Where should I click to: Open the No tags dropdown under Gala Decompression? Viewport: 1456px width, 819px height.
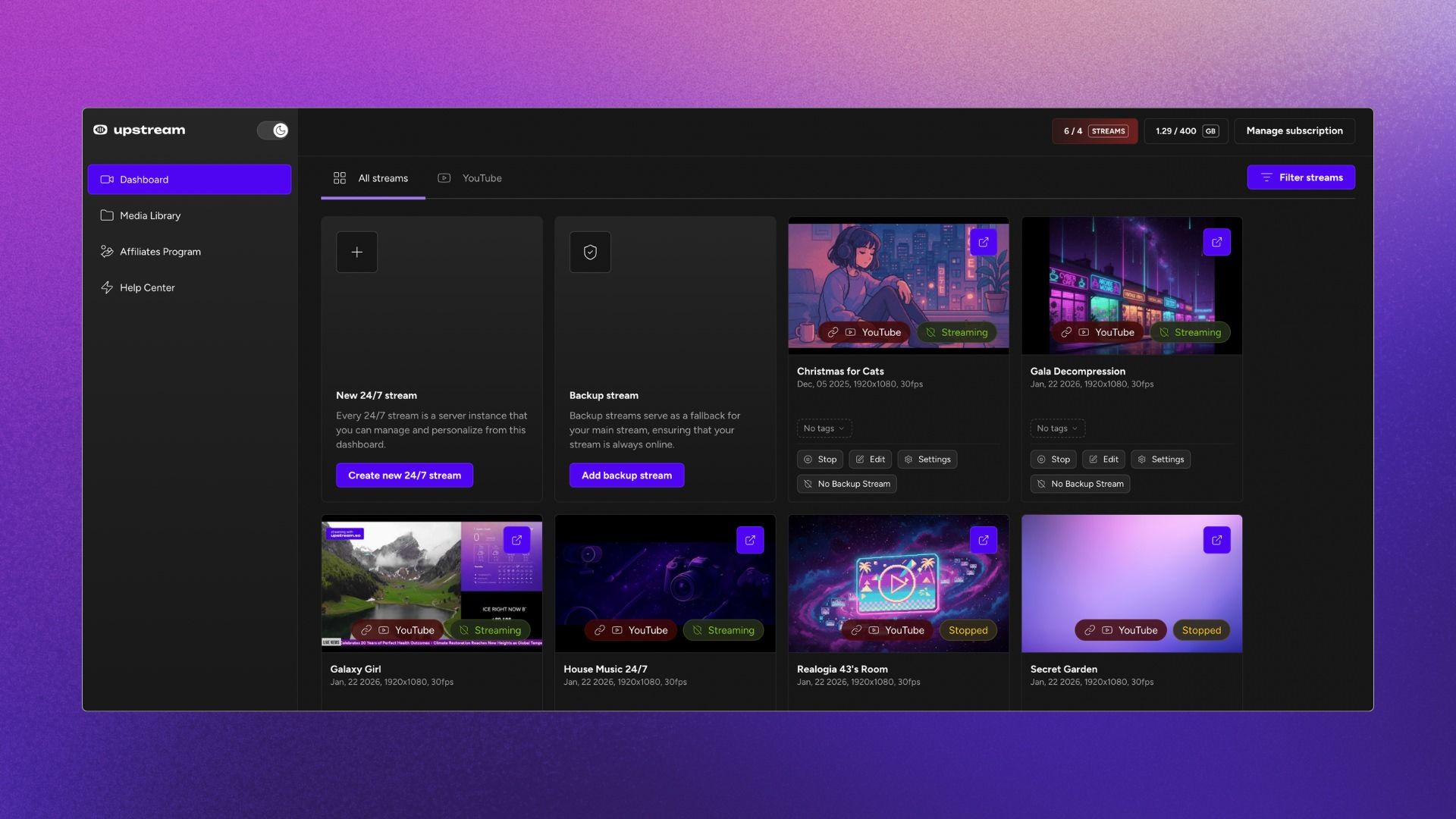tap(1057, 428)
